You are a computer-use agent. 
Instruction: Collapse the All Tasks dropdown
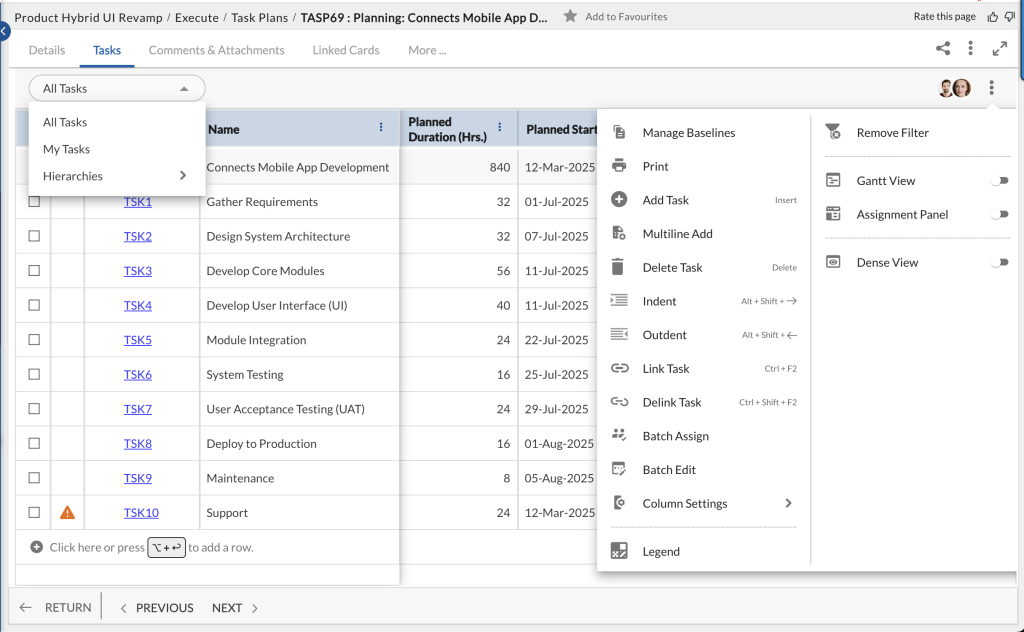click(184, 88)
